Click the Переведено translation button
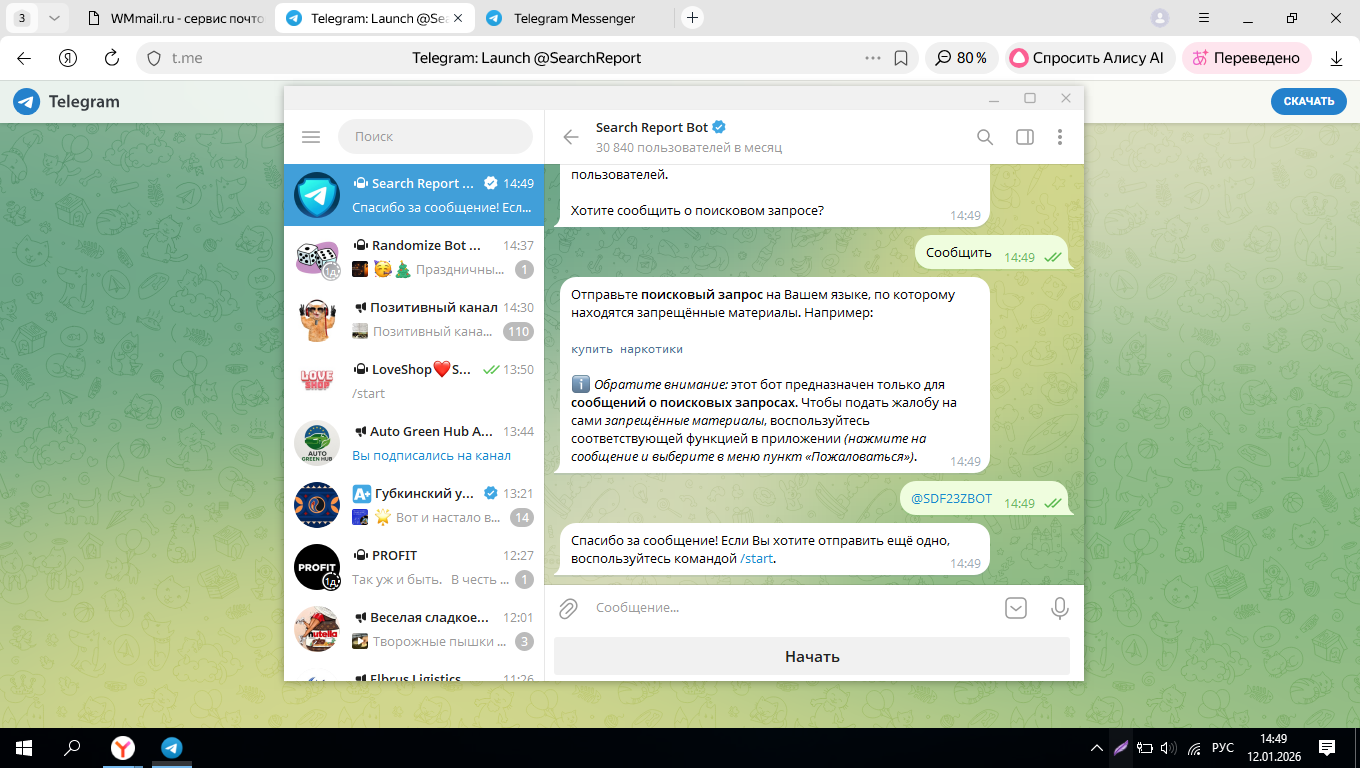The height and width of the screenshot is (768, 1360). (1246, 58)
